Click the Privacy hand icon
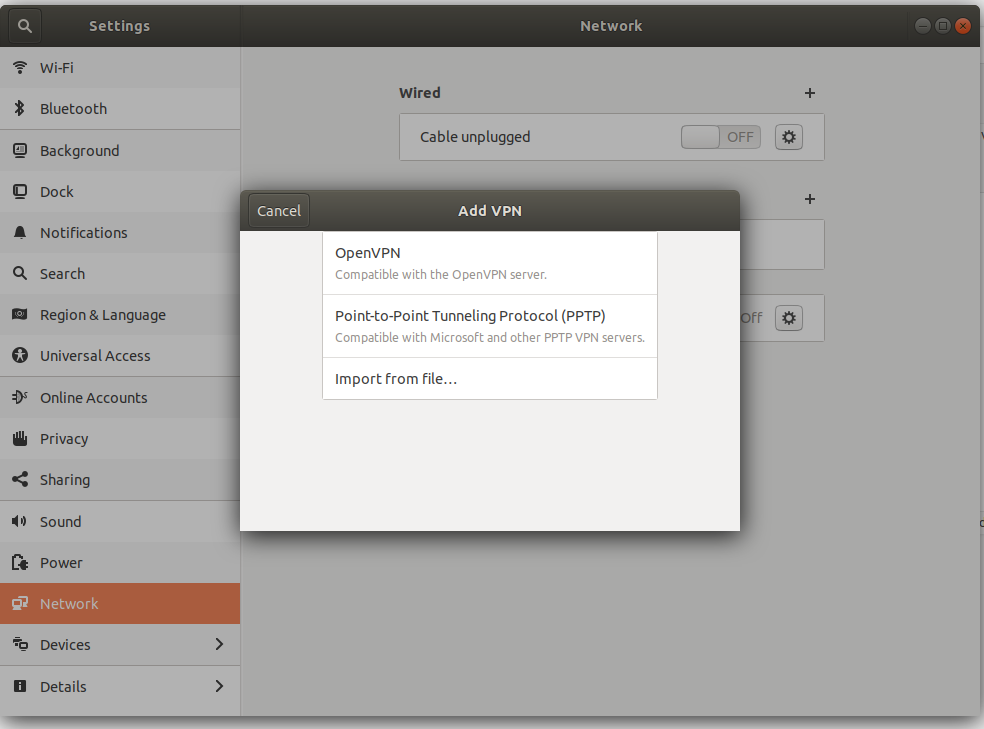This screenshot has width=984, height=729. click(x=20, y=438)
